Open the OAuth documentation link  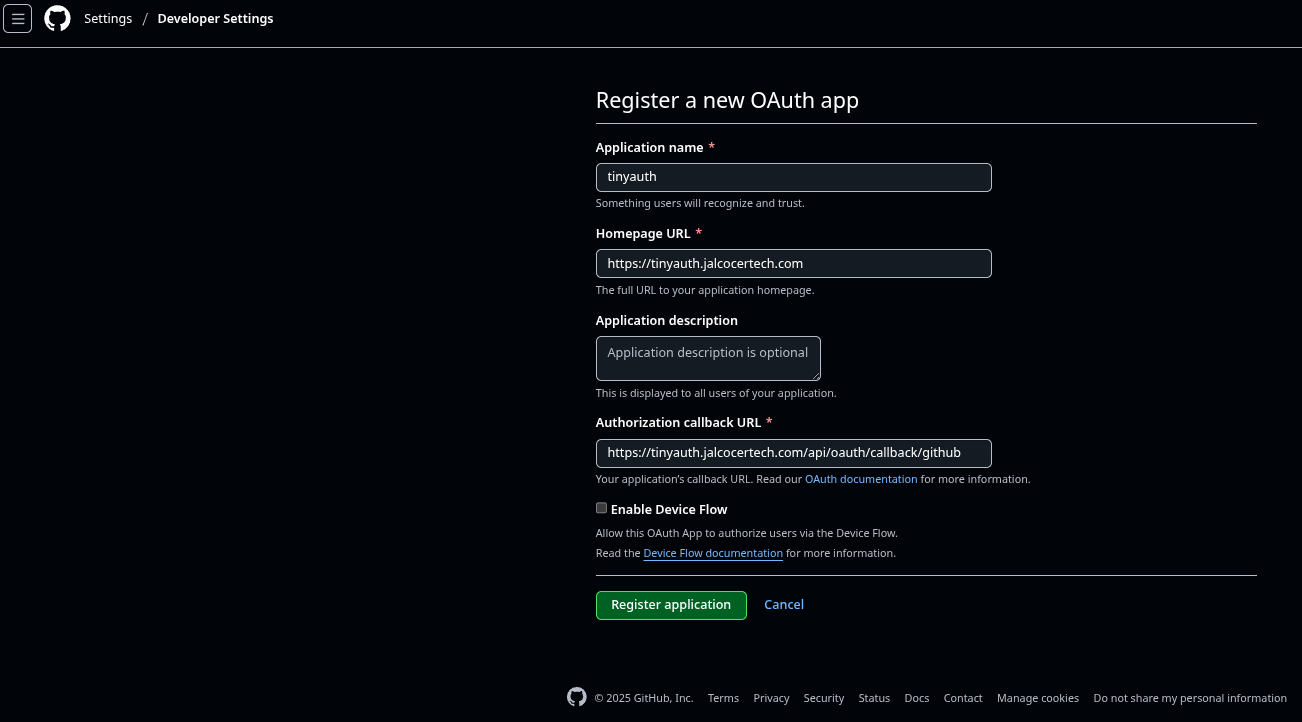tap(861, 479)
